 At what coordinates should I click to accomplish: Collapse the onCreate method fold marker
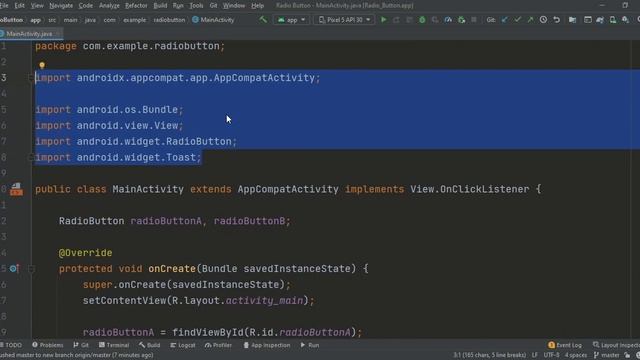click(x=31, y=269)
